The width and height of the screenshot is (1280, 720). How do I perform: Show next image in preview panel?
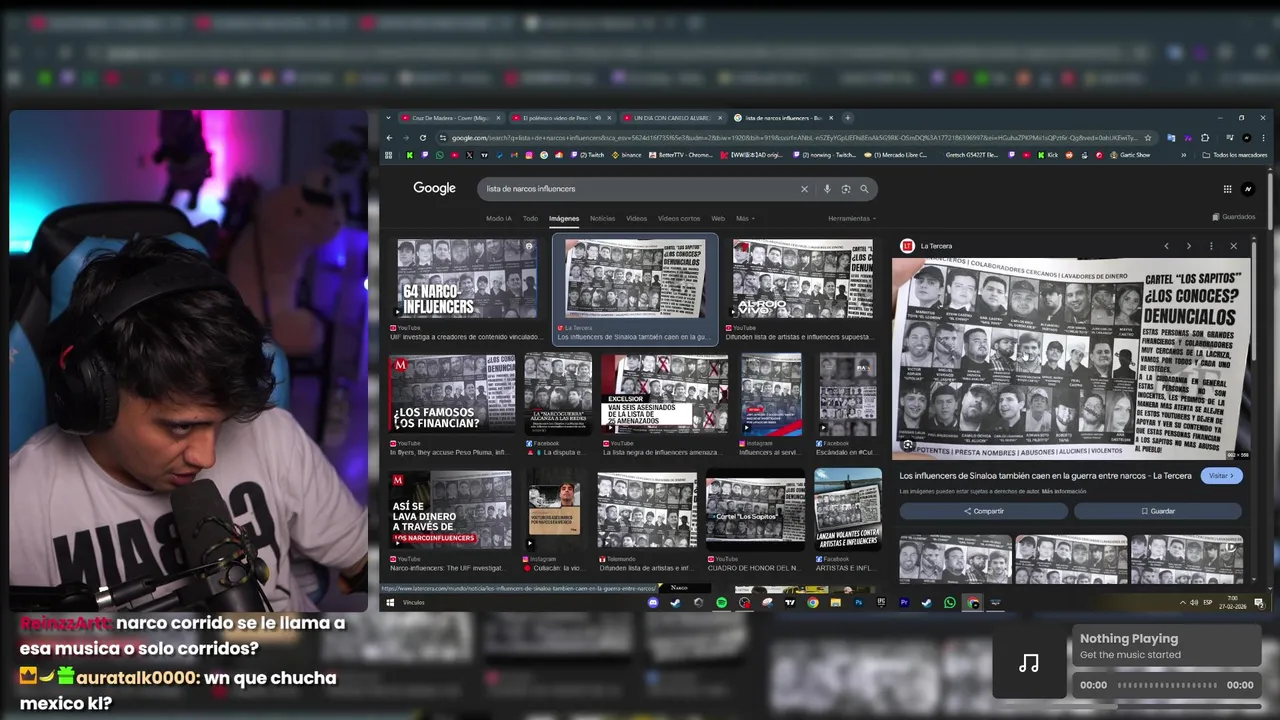coord(1188,246)
